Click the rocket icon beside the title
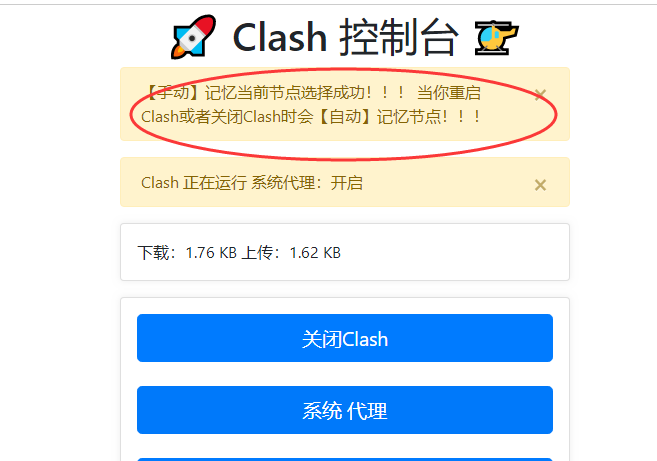The height and width of the screenshot is (461, 657). tap(193, 37)
